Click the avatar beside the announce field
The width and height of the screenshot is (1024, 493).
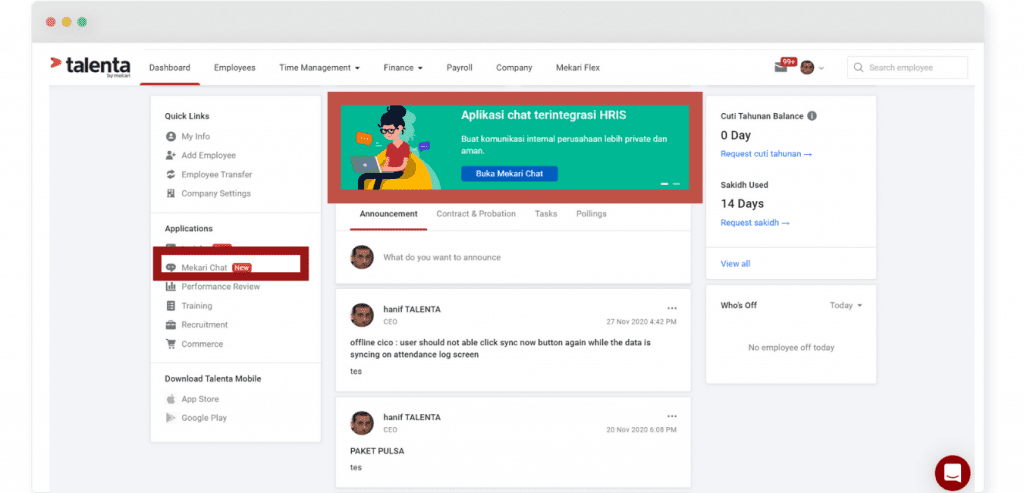362,257
